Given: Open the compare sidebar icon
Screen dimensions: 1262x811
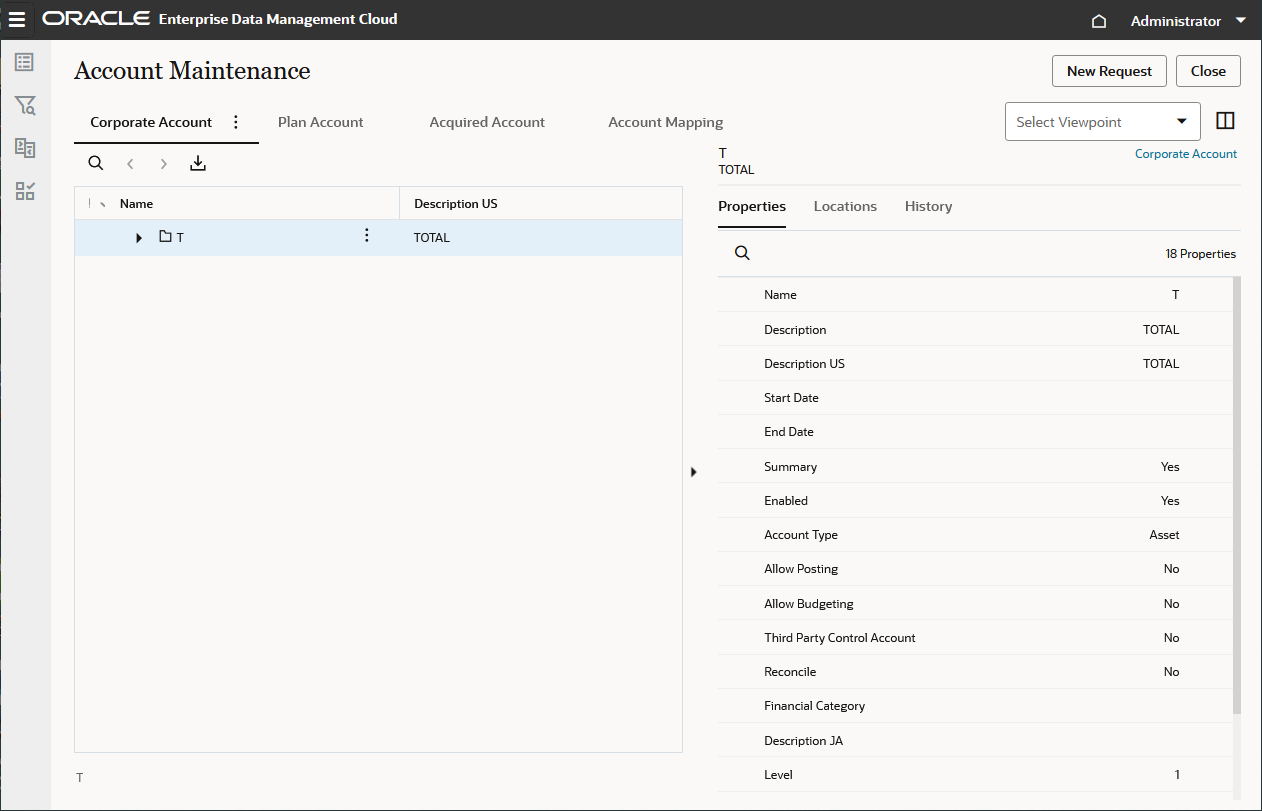Looking at the screenshot, I should point(25,148).
